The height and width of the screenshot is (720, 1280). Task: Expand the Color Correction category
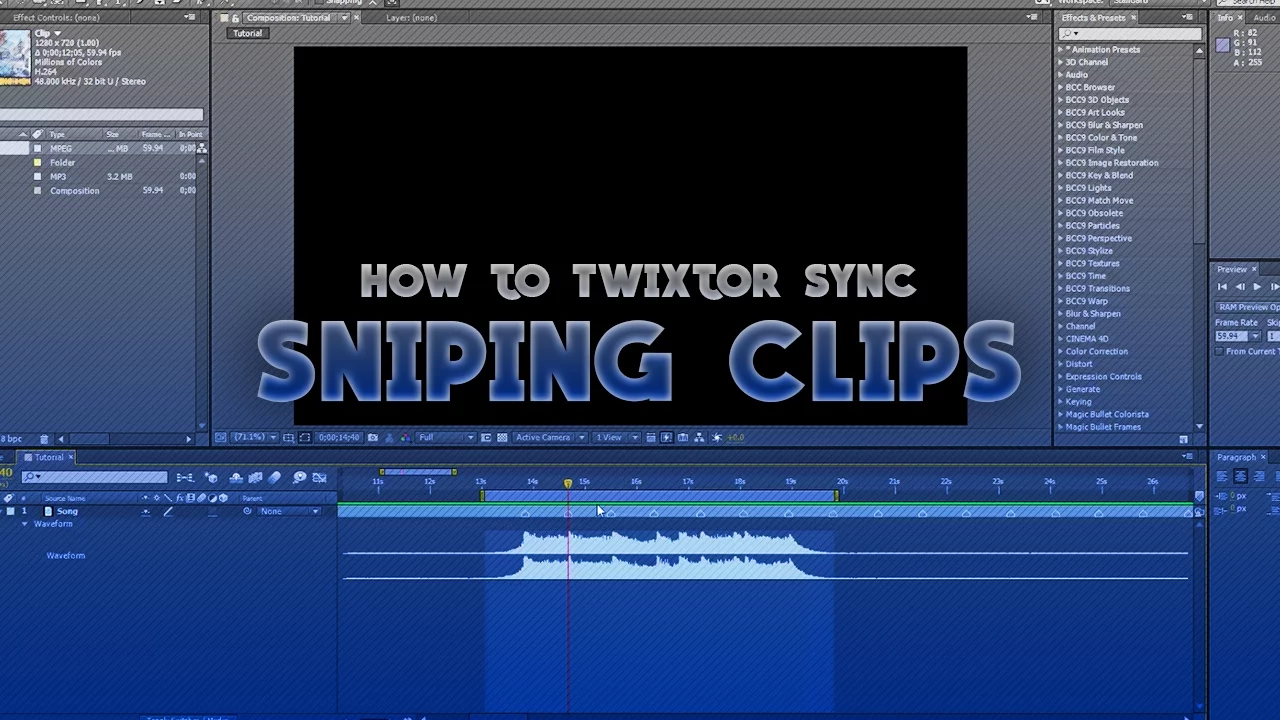[x=1060, y=351]
